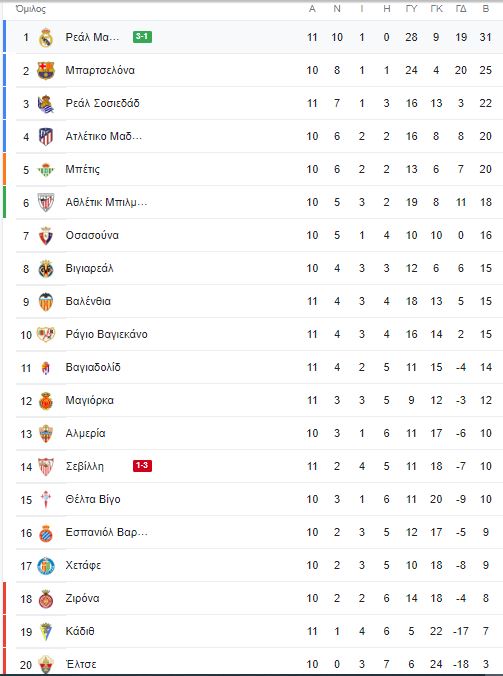Image resolution: width=503 pixels, height=676 pixels.
Task: Click the Θέλτα Βίγο team name
Action: 93,499
